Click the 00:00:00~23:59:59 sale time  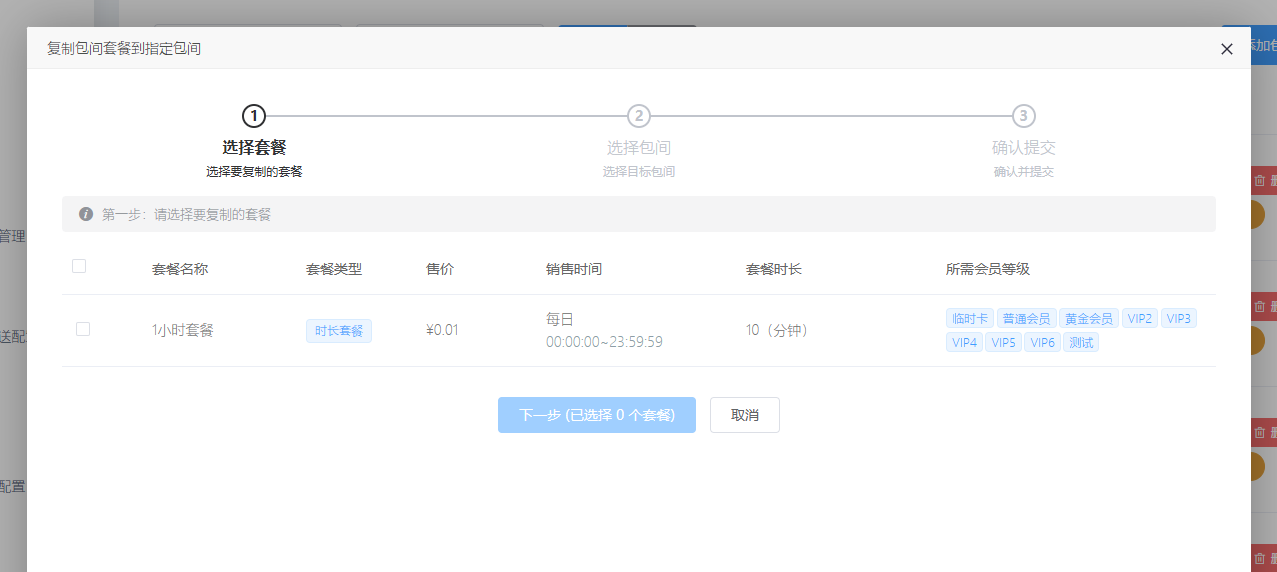(x=604, y=342)
